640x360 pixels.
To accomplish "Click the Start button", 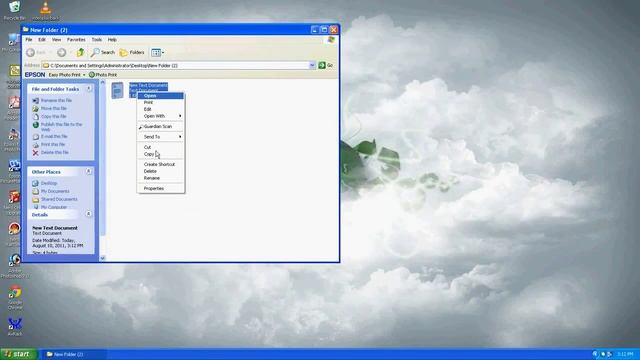I will (x=19, y=354).
